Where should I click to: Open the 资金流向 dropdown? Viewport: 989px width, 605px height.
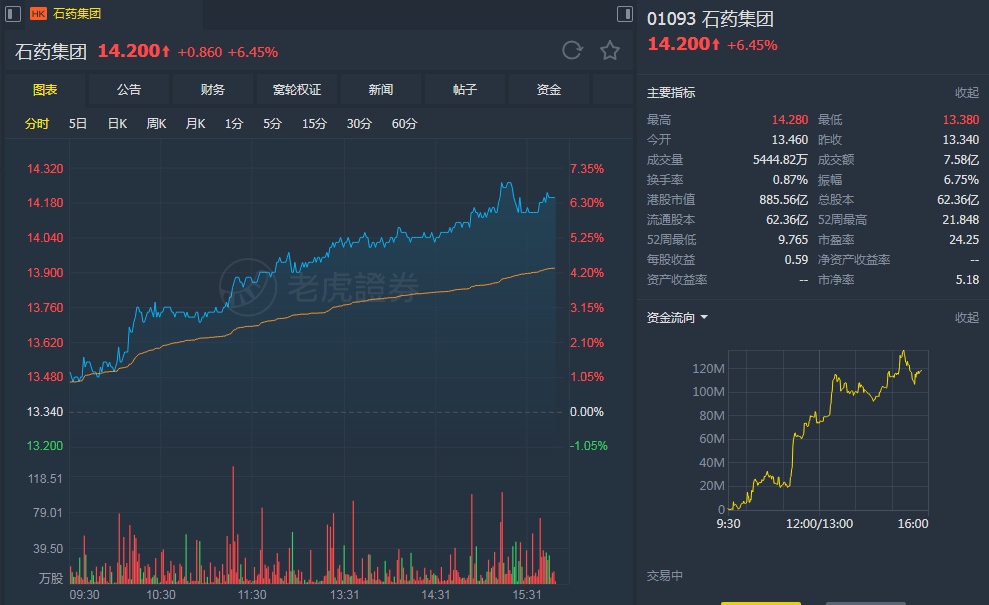tap(677, 317)
